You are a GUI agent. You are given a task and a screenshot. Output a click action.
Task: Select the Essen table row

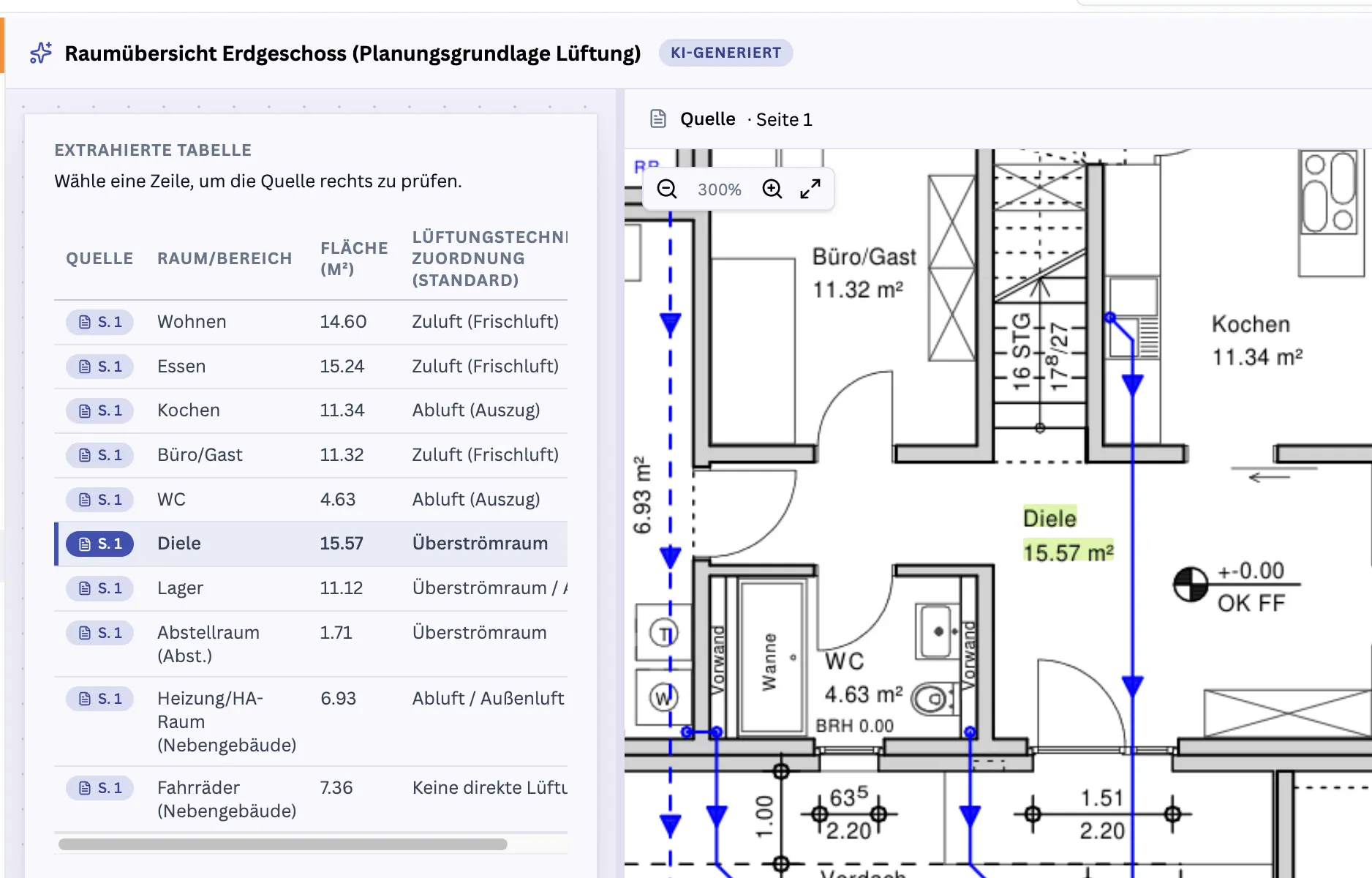(x=311, y=367)
